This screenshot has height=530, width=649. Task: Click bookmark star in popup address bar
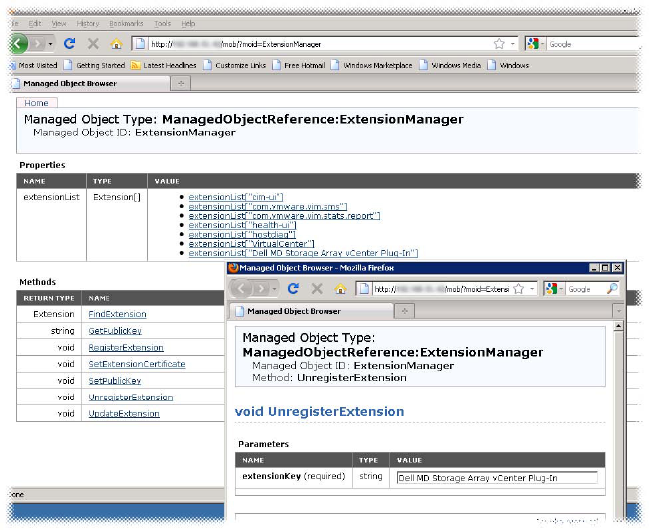519,289
